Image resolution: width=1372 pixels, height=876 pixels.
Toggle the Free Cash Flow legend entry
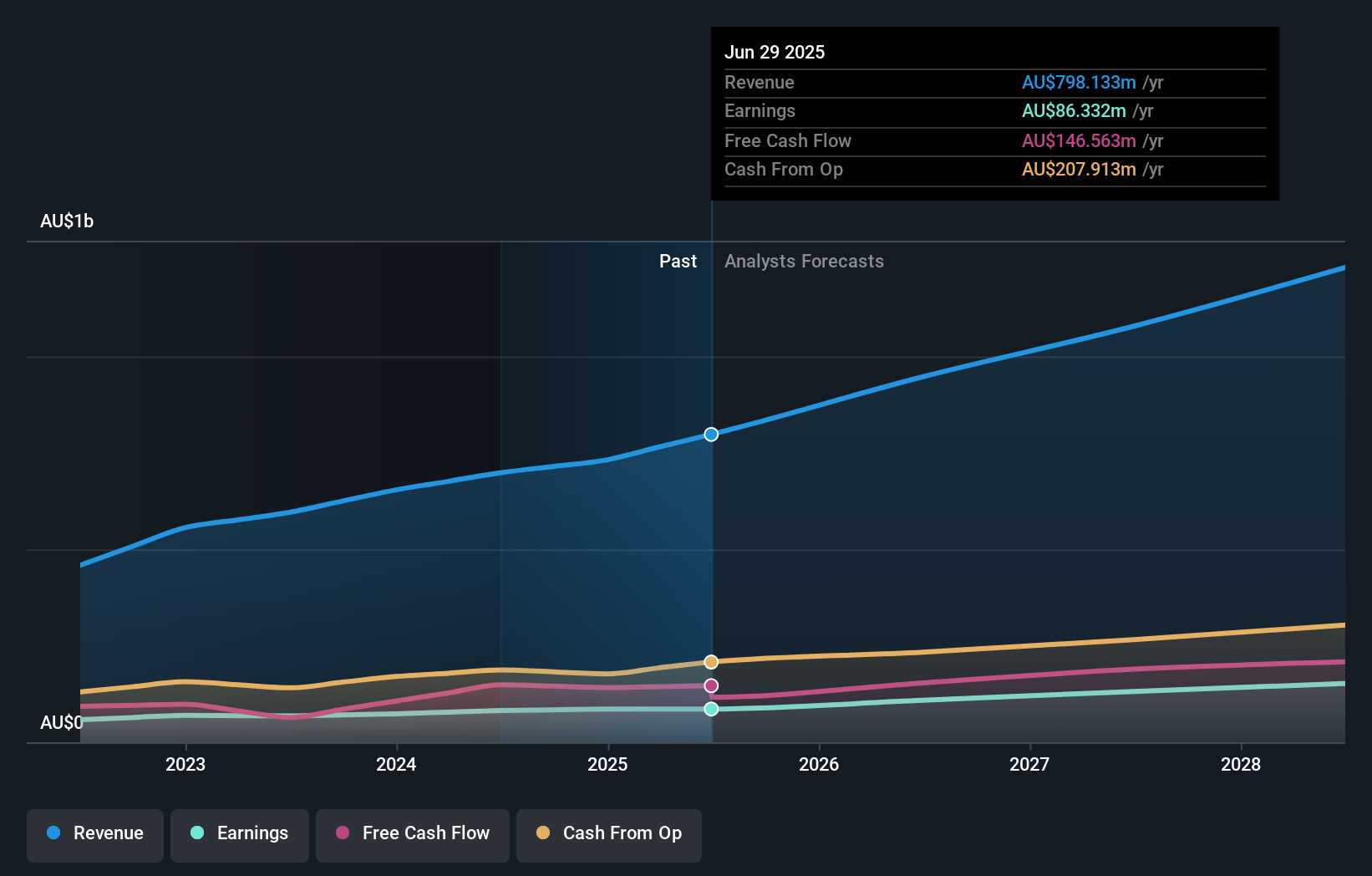[x=413, y=833]
